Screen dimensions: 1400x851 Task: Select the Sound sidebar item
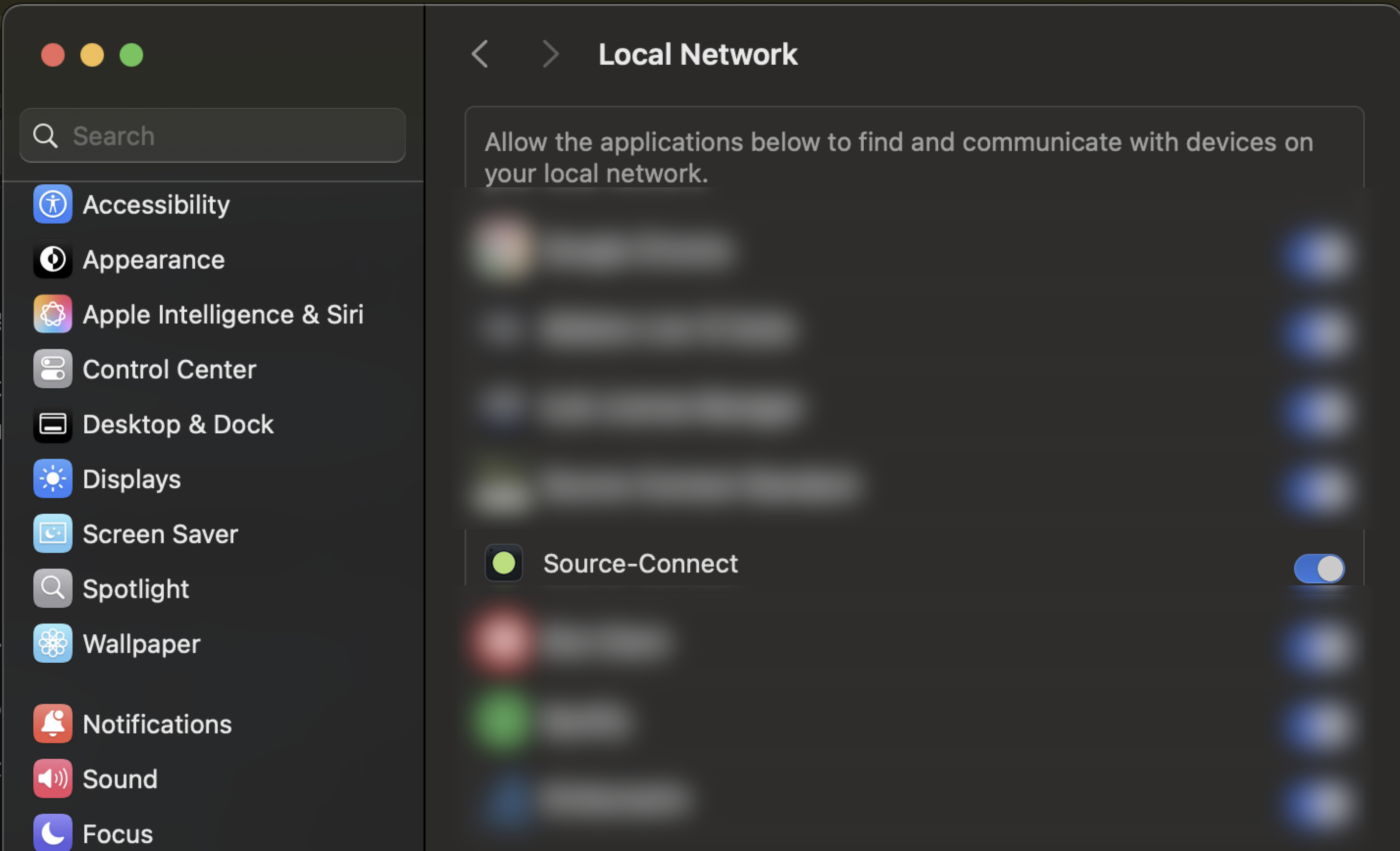click(x=120, y=779)
